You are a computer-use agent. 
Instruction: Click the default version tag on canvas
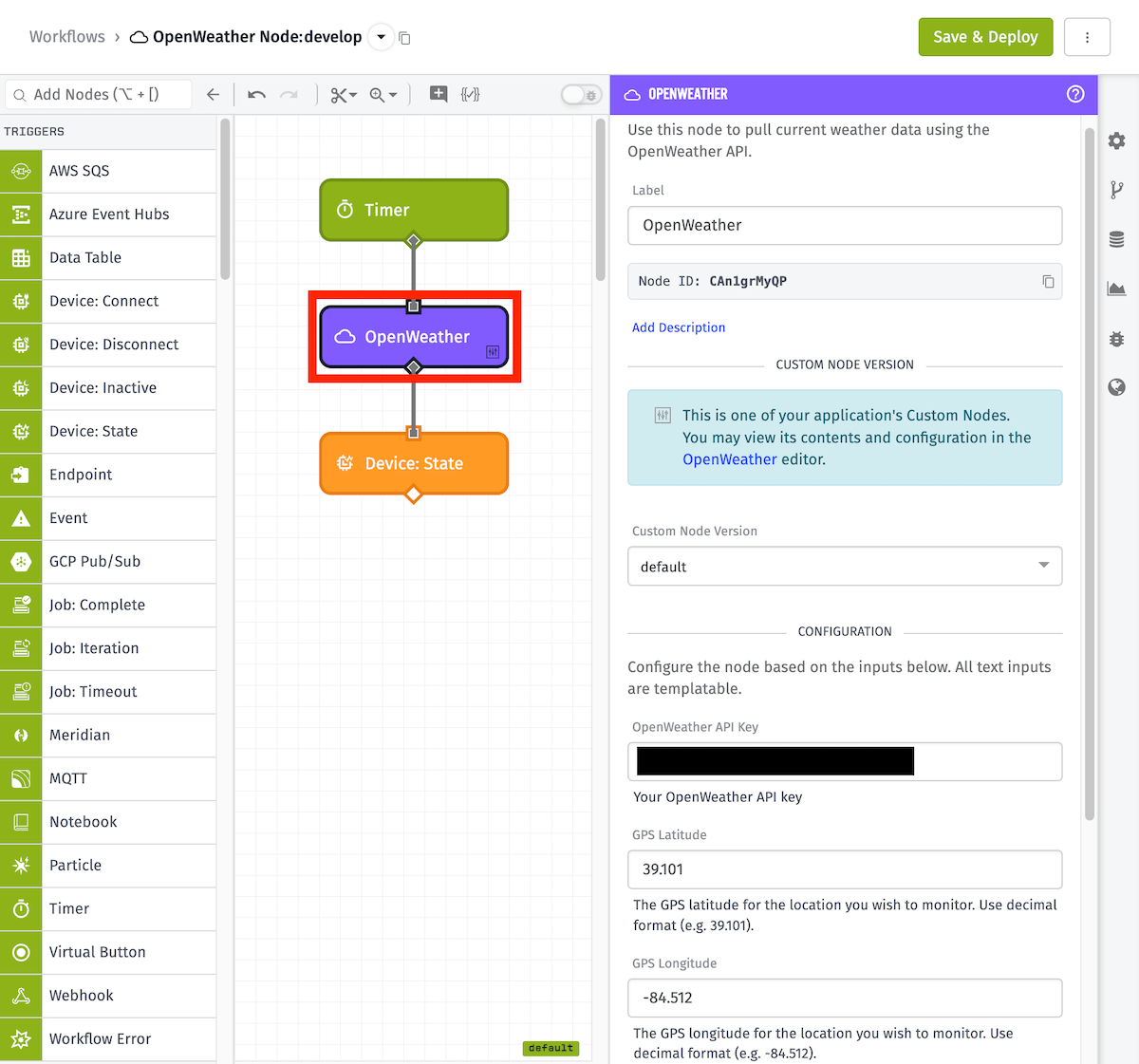[x=551, y=1048]
